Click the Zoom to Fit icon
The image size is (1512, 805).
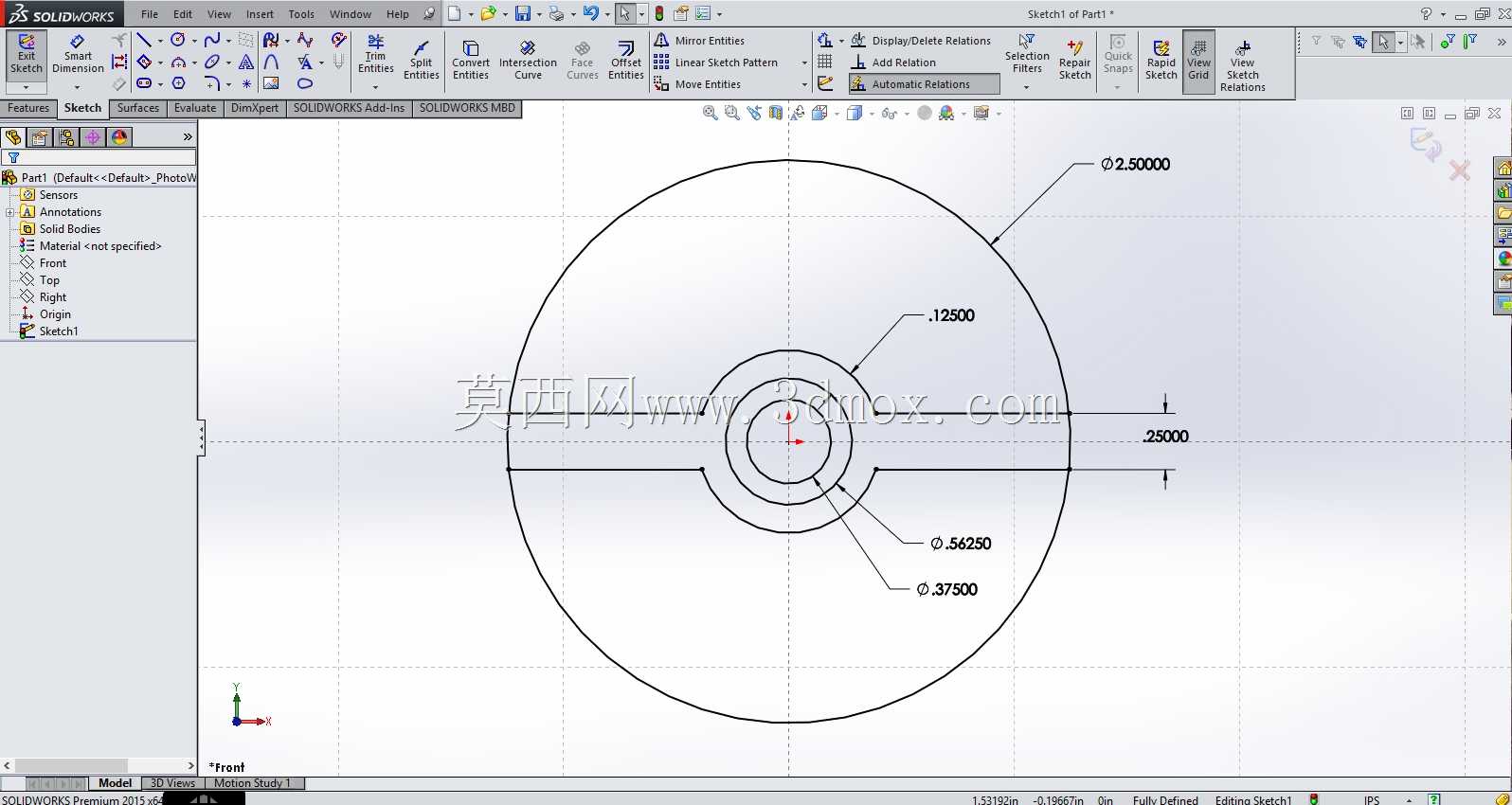710,113
